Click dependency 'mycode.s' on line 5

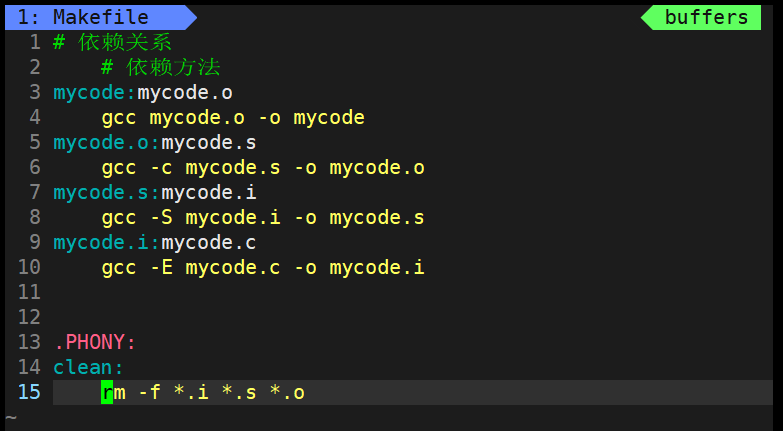[x=209, y=143]
